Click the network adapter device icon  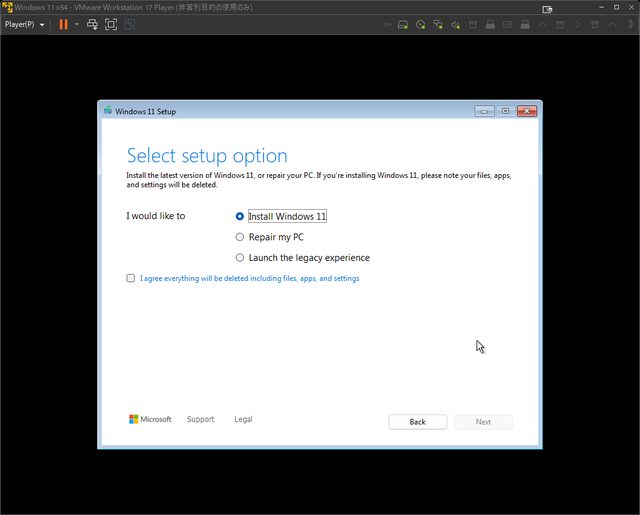point(438,24)
